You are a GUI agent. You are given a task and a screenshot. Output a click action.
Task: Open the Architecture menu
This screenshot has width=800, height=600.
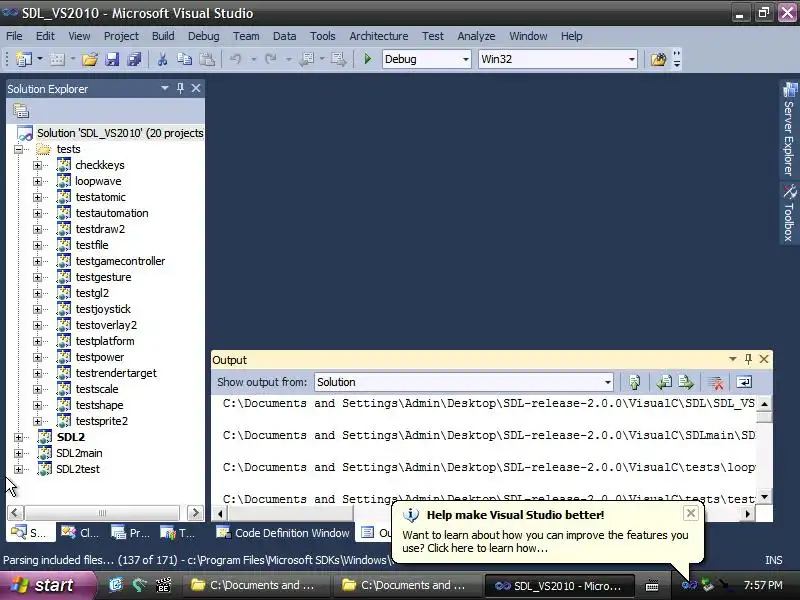click(379, 36)
